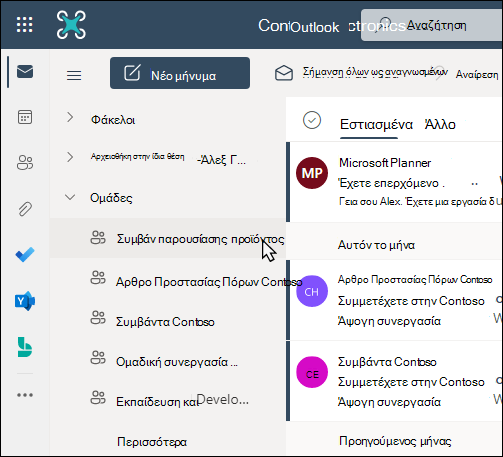Click Περισσότερα to show more groups
Screen dimensions: 503x457
click(152, 442)
